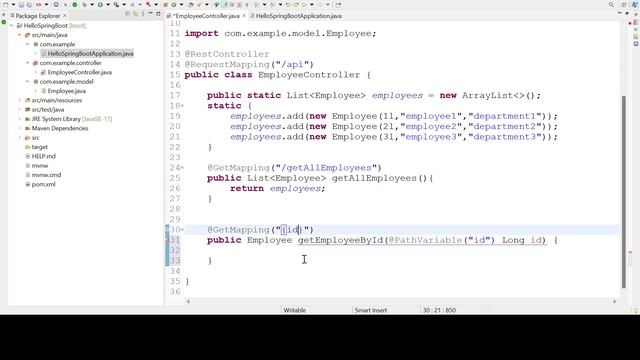The image size is (640, 360).
Task: Click the ArrayList<>() constructor on line 17
Action: 498,96
